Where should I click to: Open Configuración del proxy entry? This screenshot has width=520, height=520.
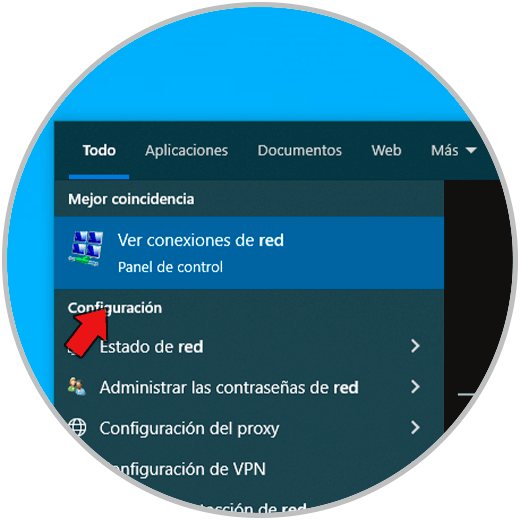point(249,428)
